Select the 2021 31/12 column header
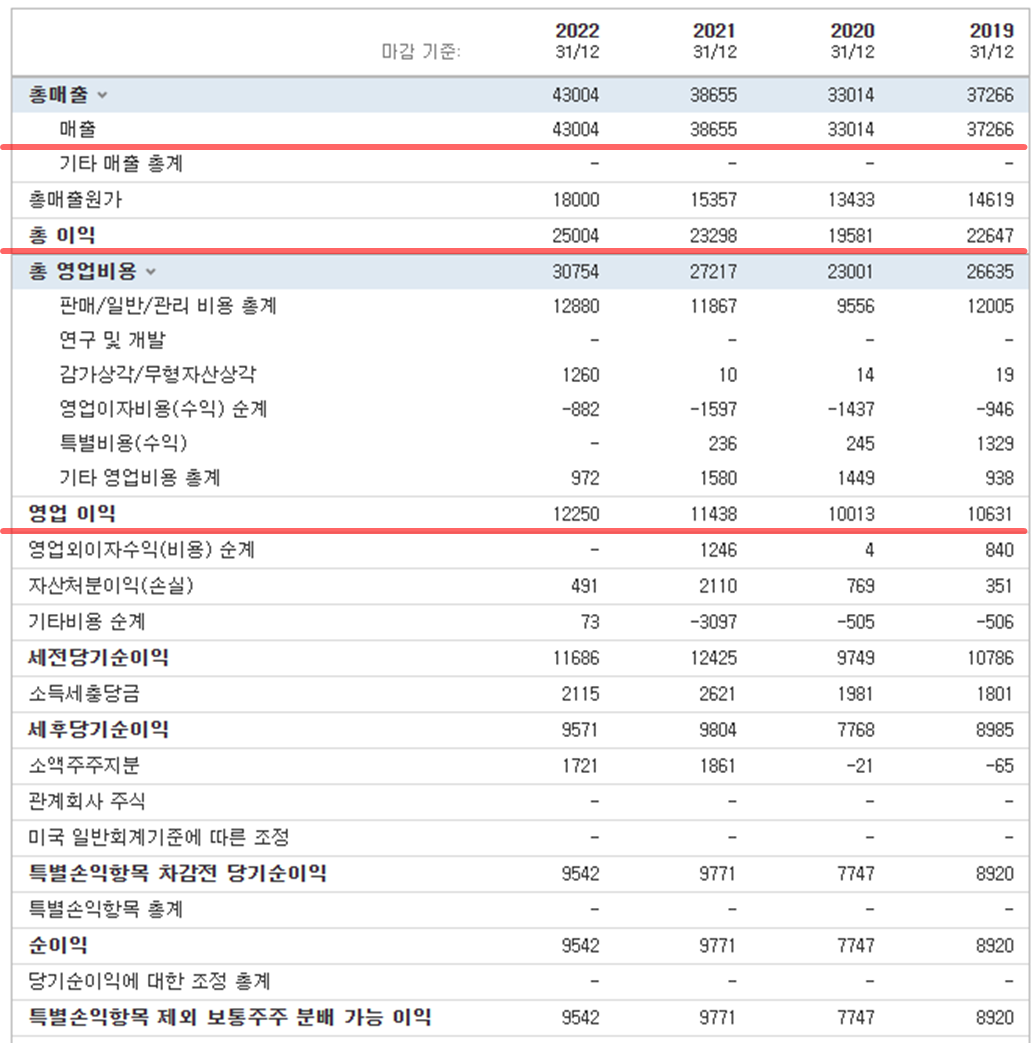Image resolution: width=1035 pixels, height=1043 pixels. coord(715,41)
